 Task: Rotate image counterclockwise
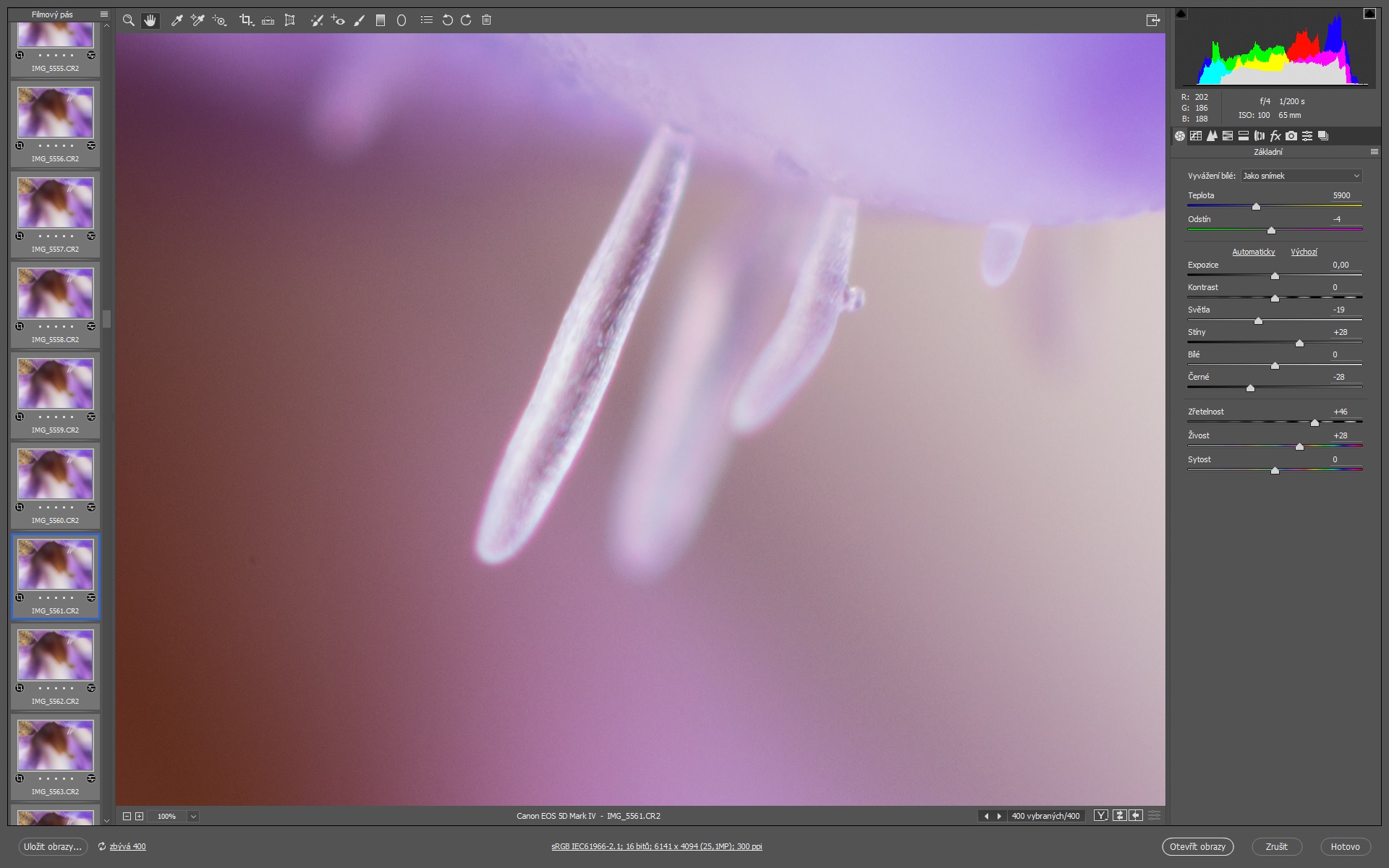447,20
